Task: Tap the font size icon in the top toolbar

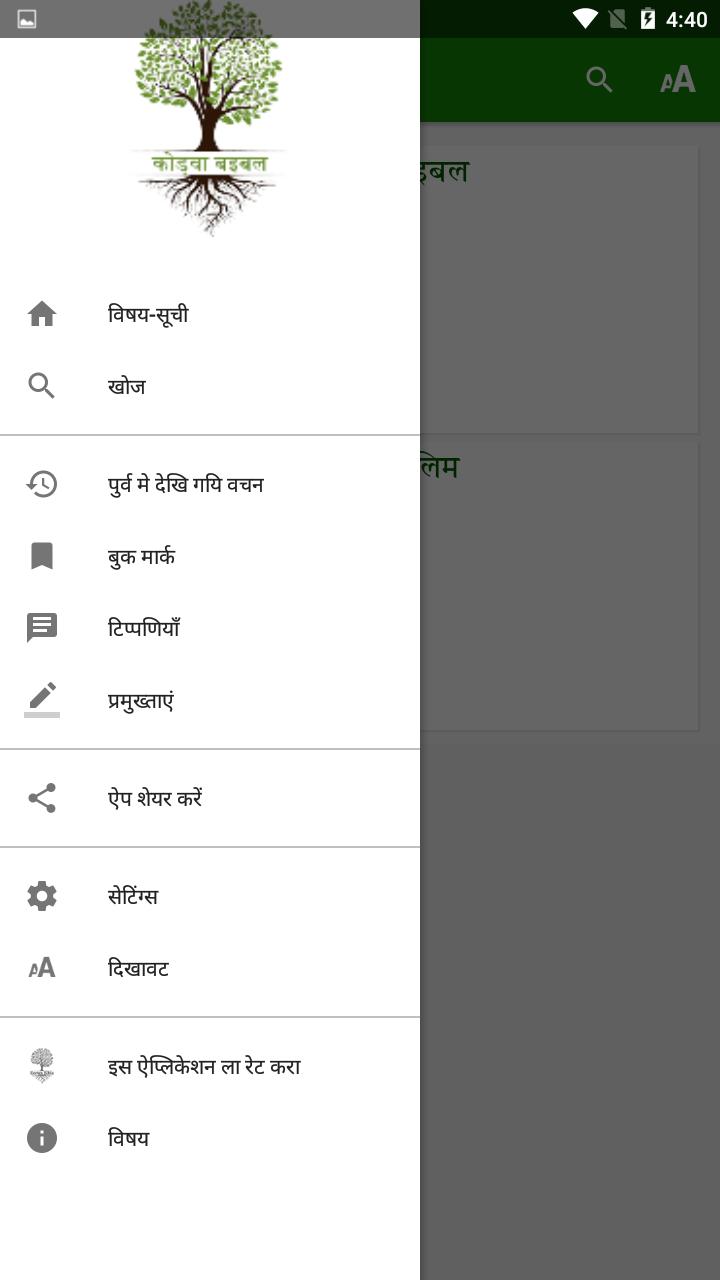Action: coord(678,80)
